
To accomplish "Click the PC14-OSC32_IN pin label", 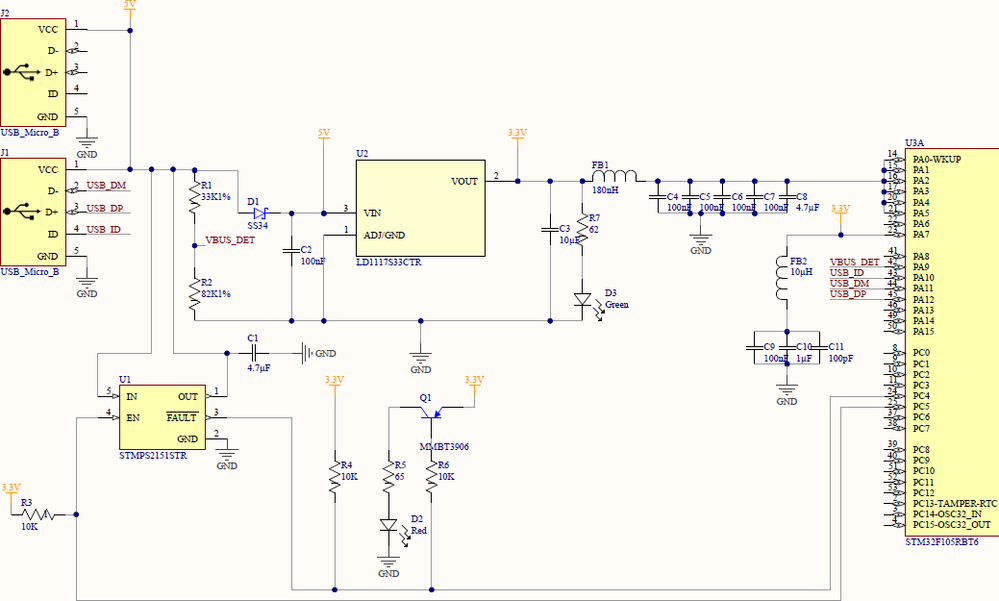I will pos(947,514).
